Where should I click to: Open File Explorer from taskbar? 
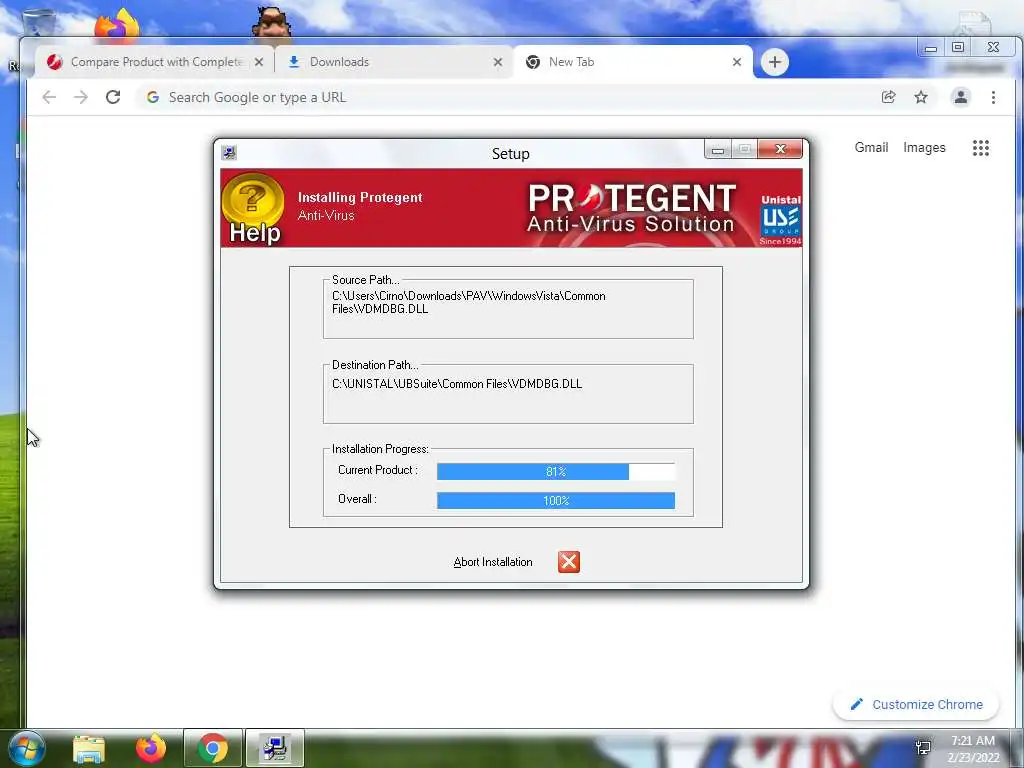click(89, 748)
